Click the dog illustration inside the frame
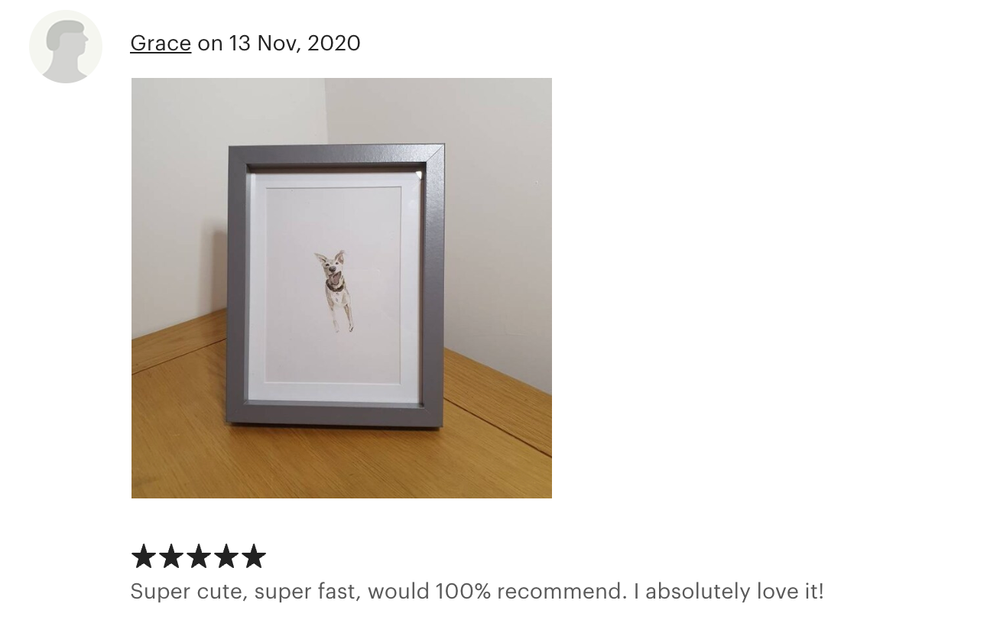The width and height of the screenshot is (1000, 636). [x=335, y=290]
